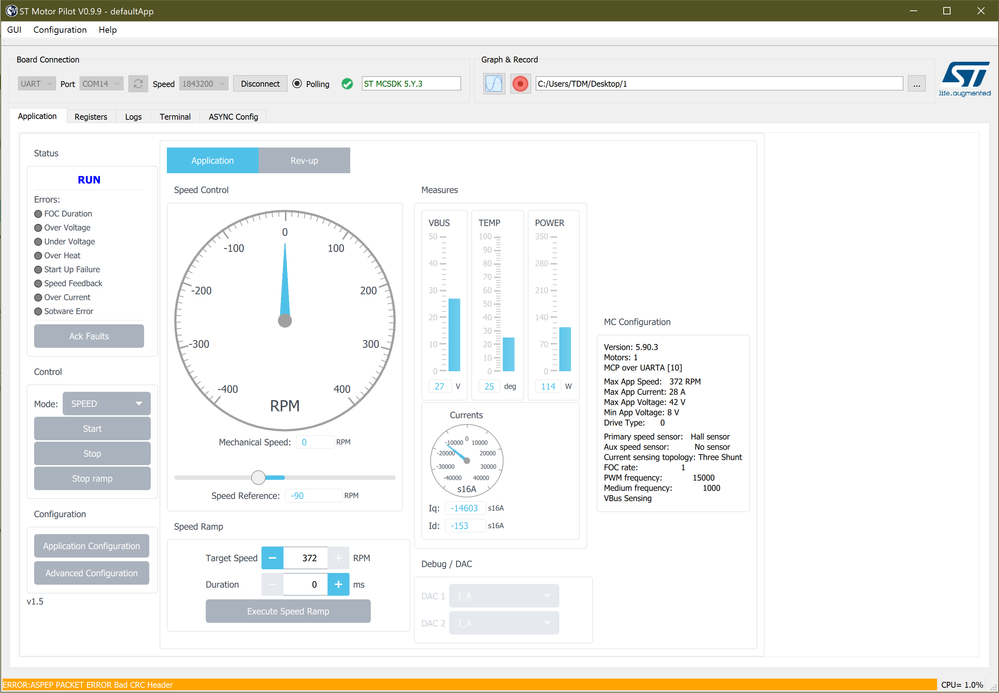Click the green connection status checkmark
Screen dimensions: 999x693
[x=347, y=84]
